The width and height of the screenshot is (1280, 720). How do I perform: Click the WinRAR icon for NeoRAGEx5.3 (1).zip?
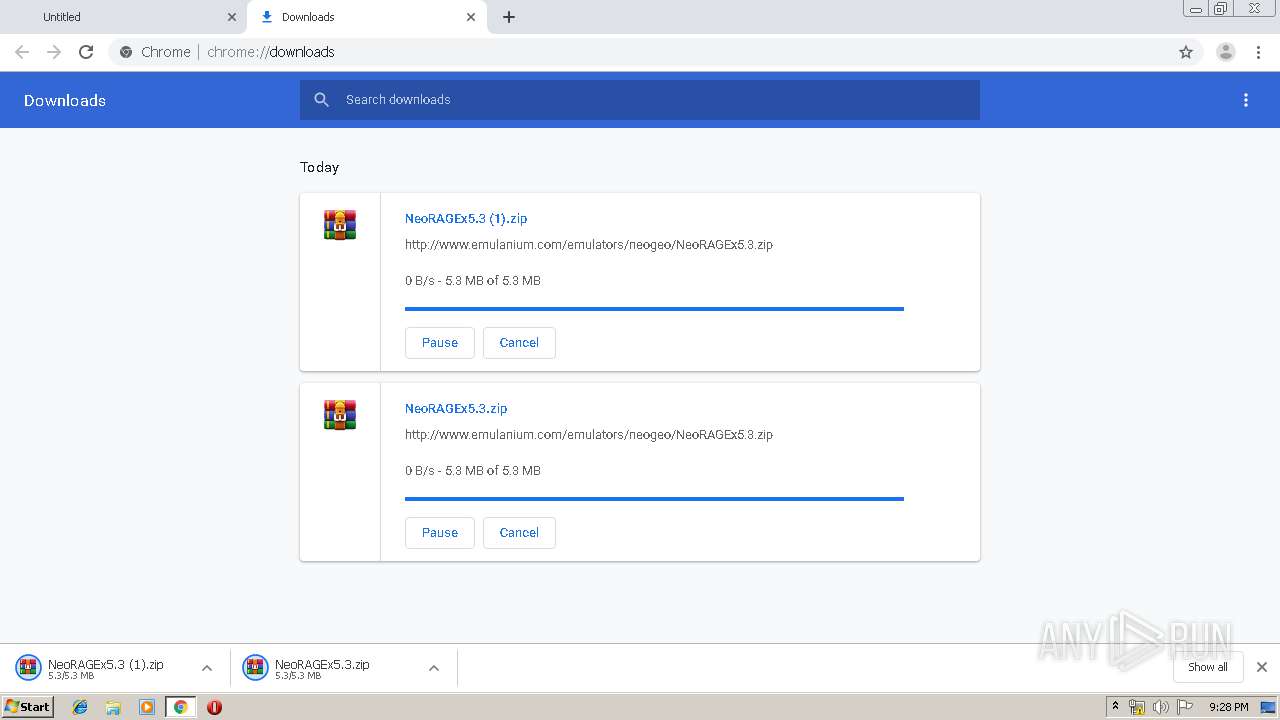[x=340, y=225]
